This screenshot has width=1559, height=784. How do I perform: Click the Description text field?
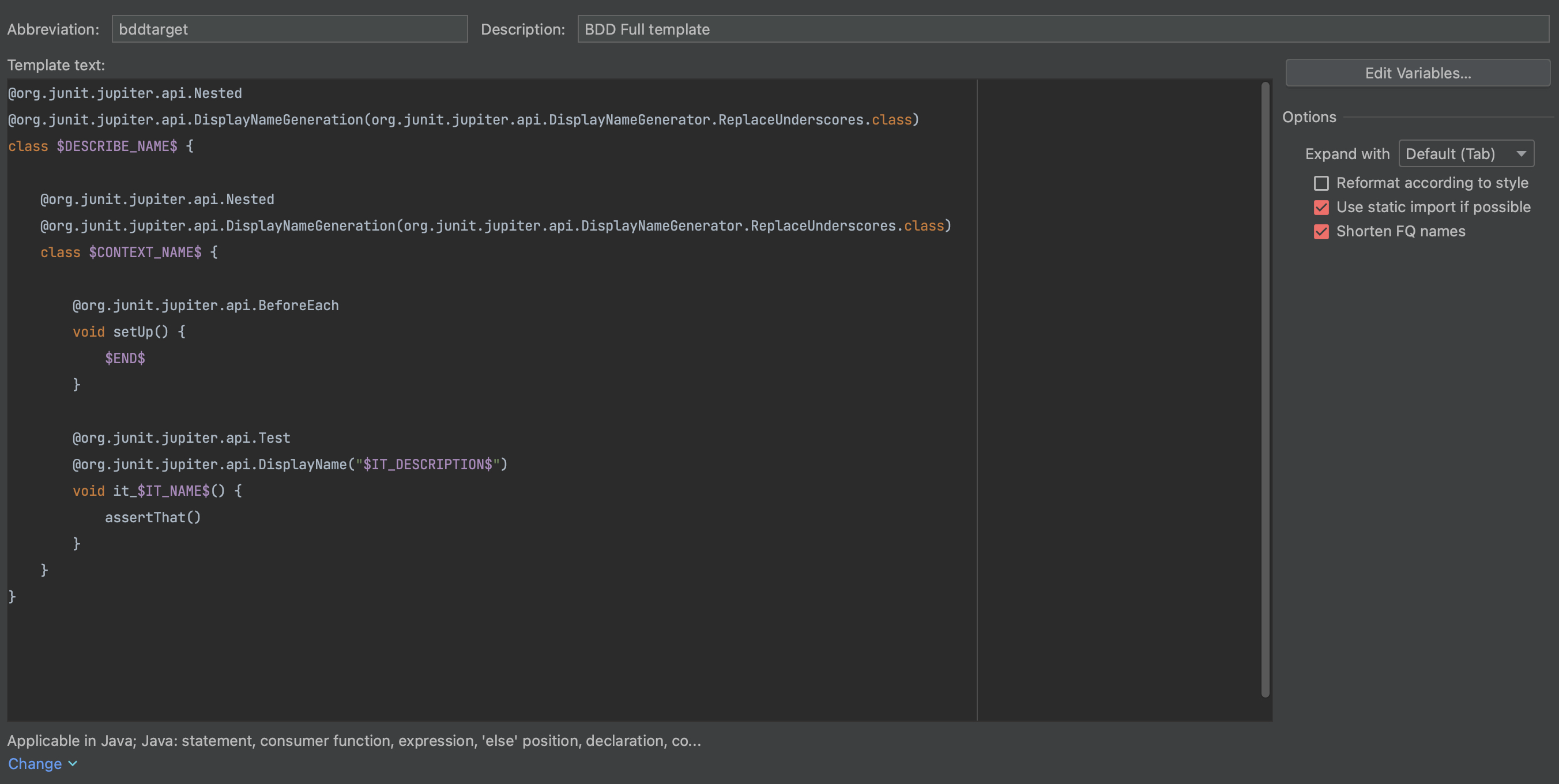(1062, 29)
